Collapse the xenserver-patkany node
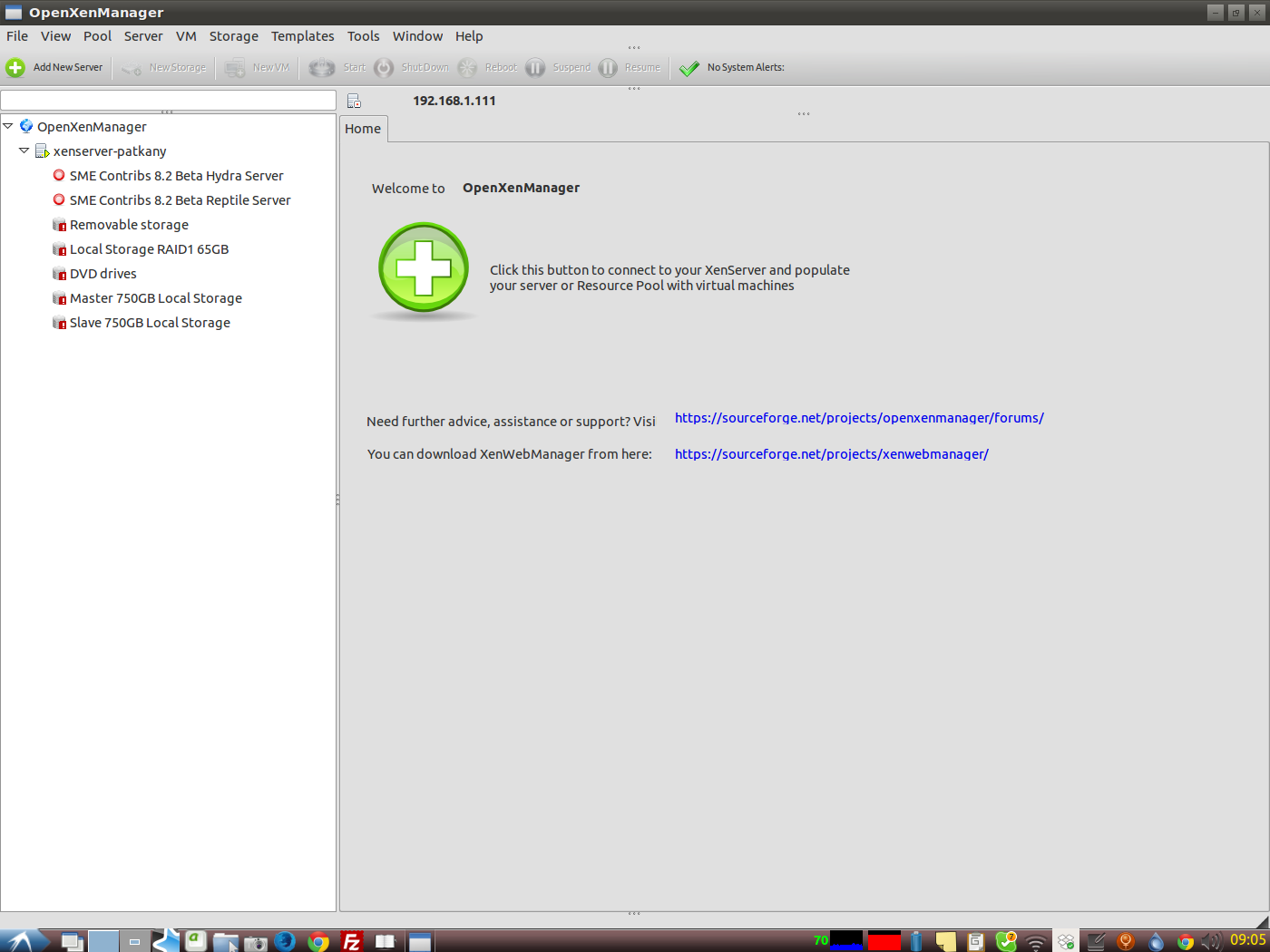Image resolution: width=1270 pixels, height=952 pixels. 24,151
